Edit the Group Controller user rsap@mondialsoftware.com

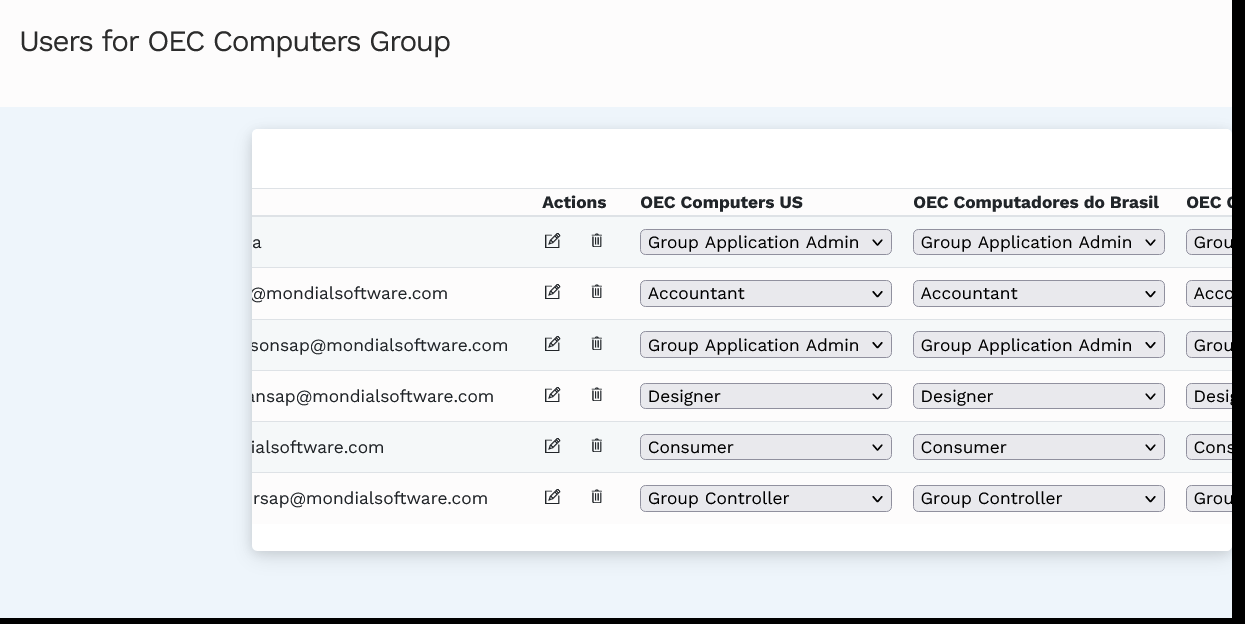pos(552,497)
